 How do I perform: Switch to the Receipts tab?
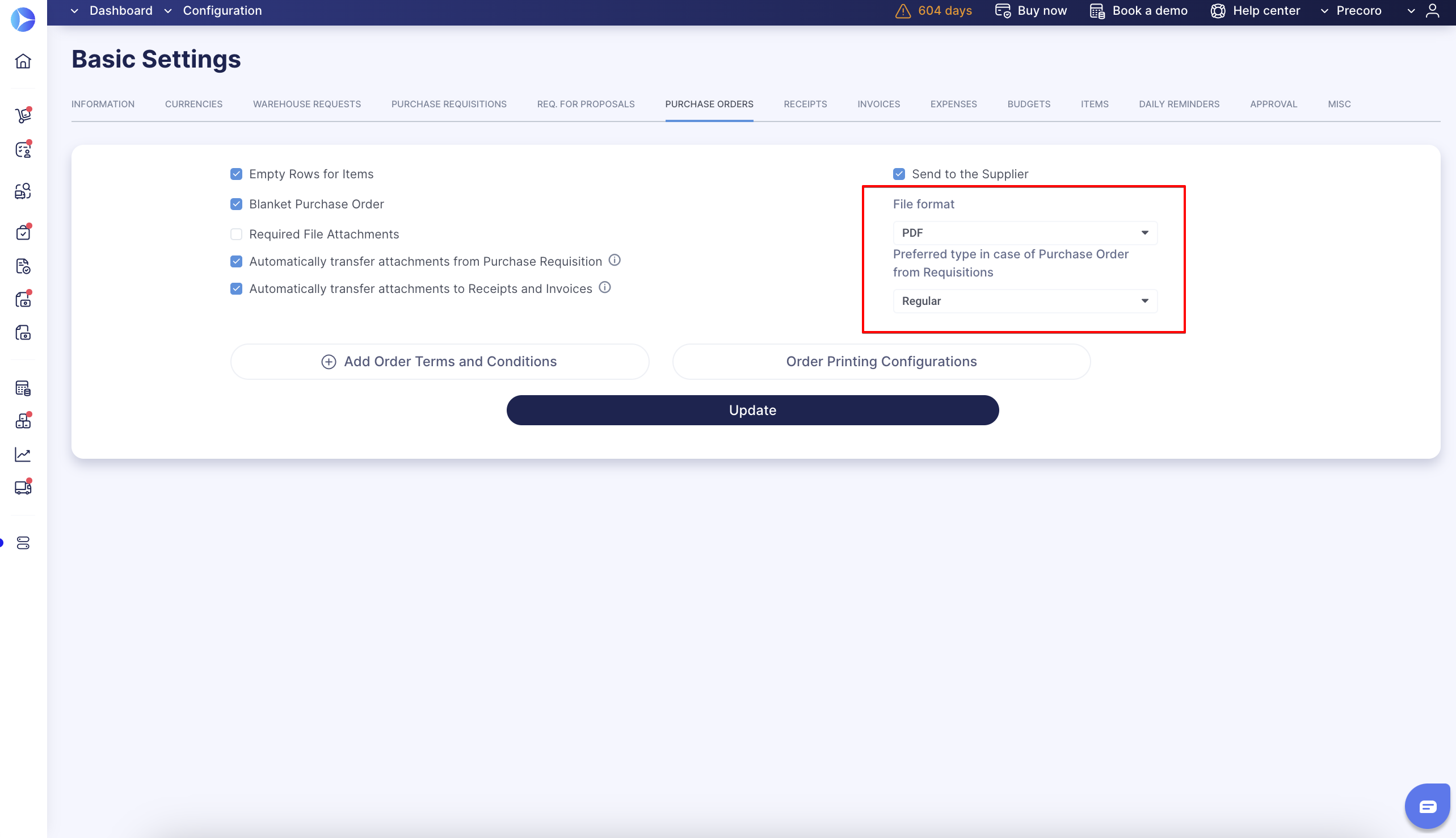(x=805, y=104)
